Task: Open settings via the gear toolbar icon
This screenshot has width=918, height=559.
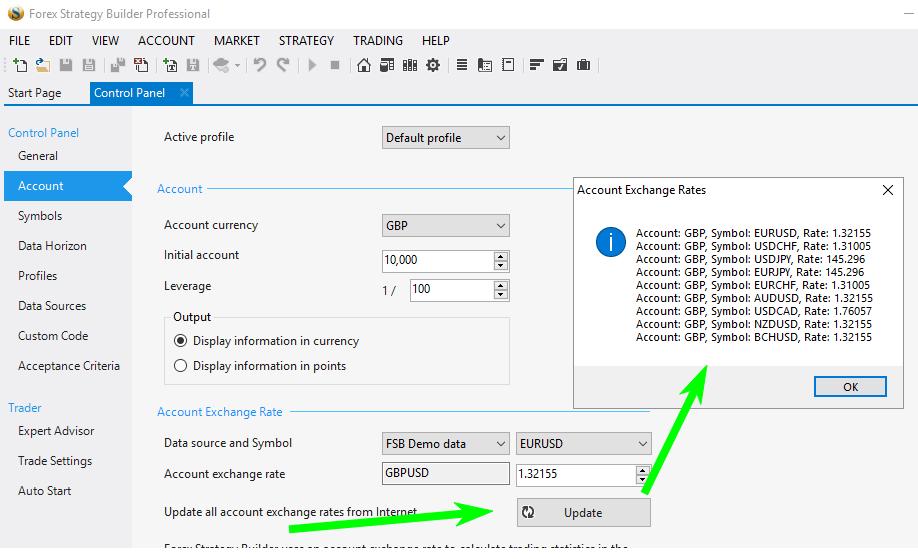Action: pos(433,65)
